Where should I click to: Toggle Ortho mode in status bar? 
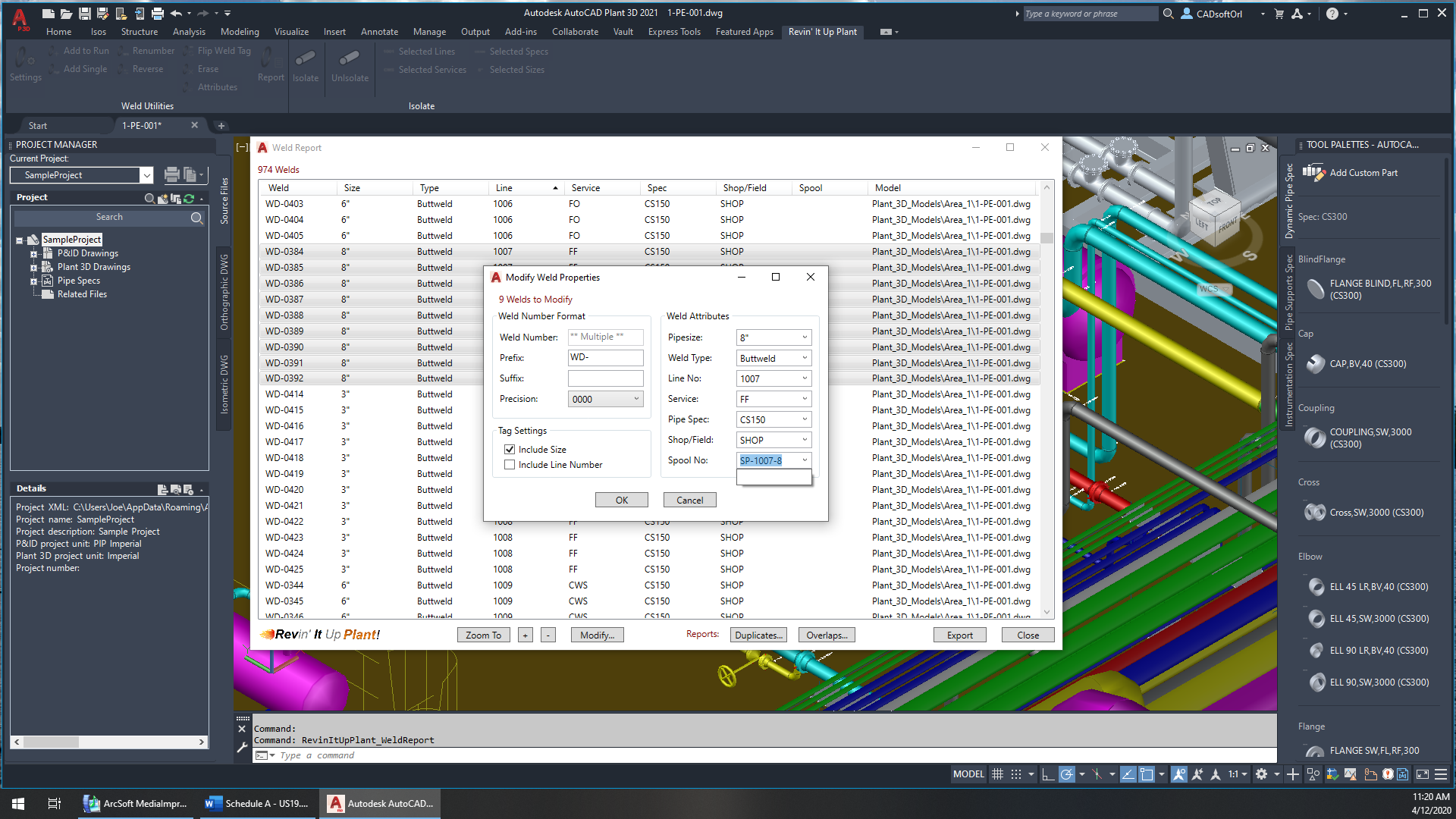click(1048, 774)
